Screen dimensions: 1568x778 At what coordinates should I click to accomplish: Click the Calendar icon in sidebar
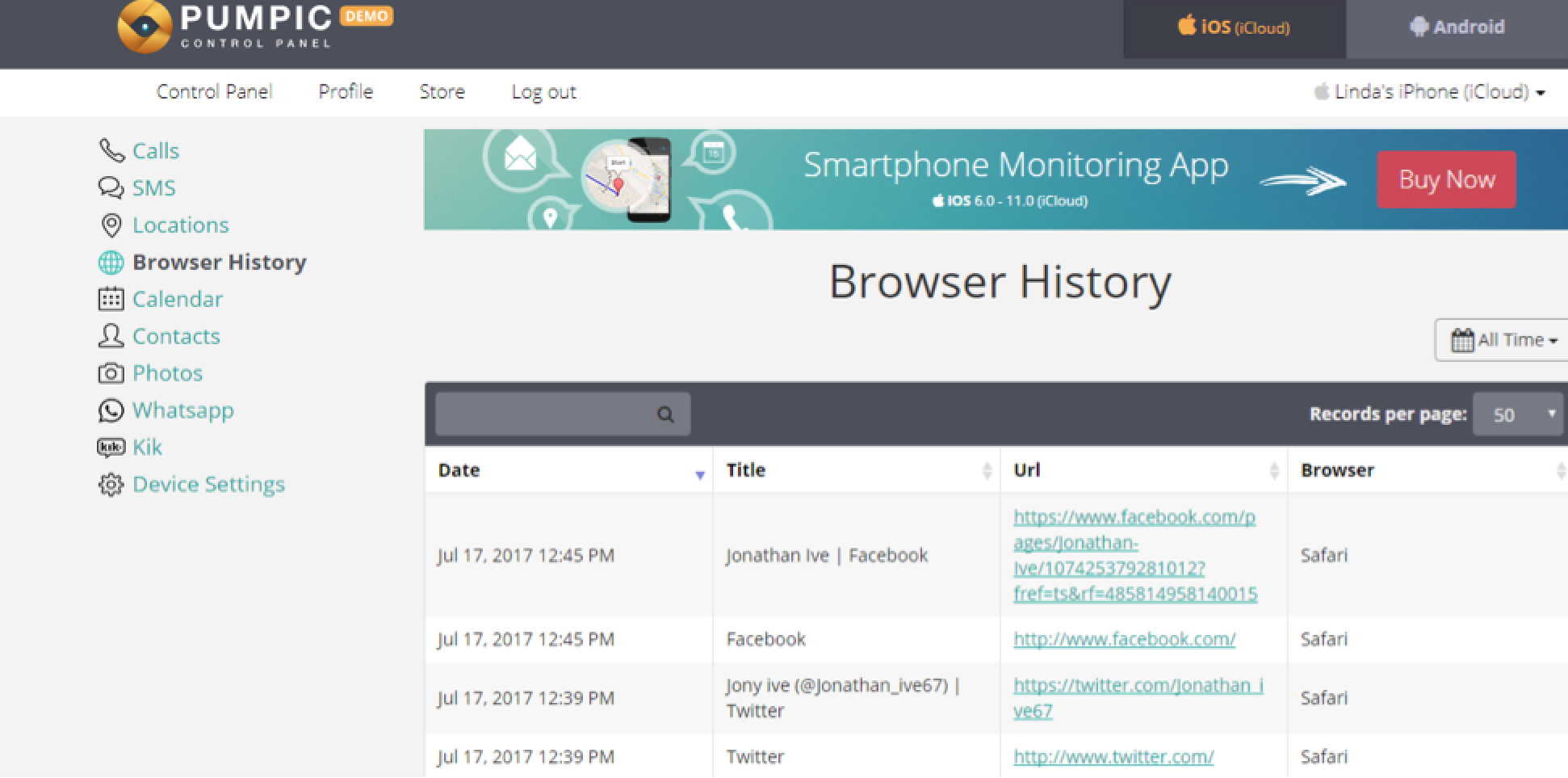click(111, 299)
